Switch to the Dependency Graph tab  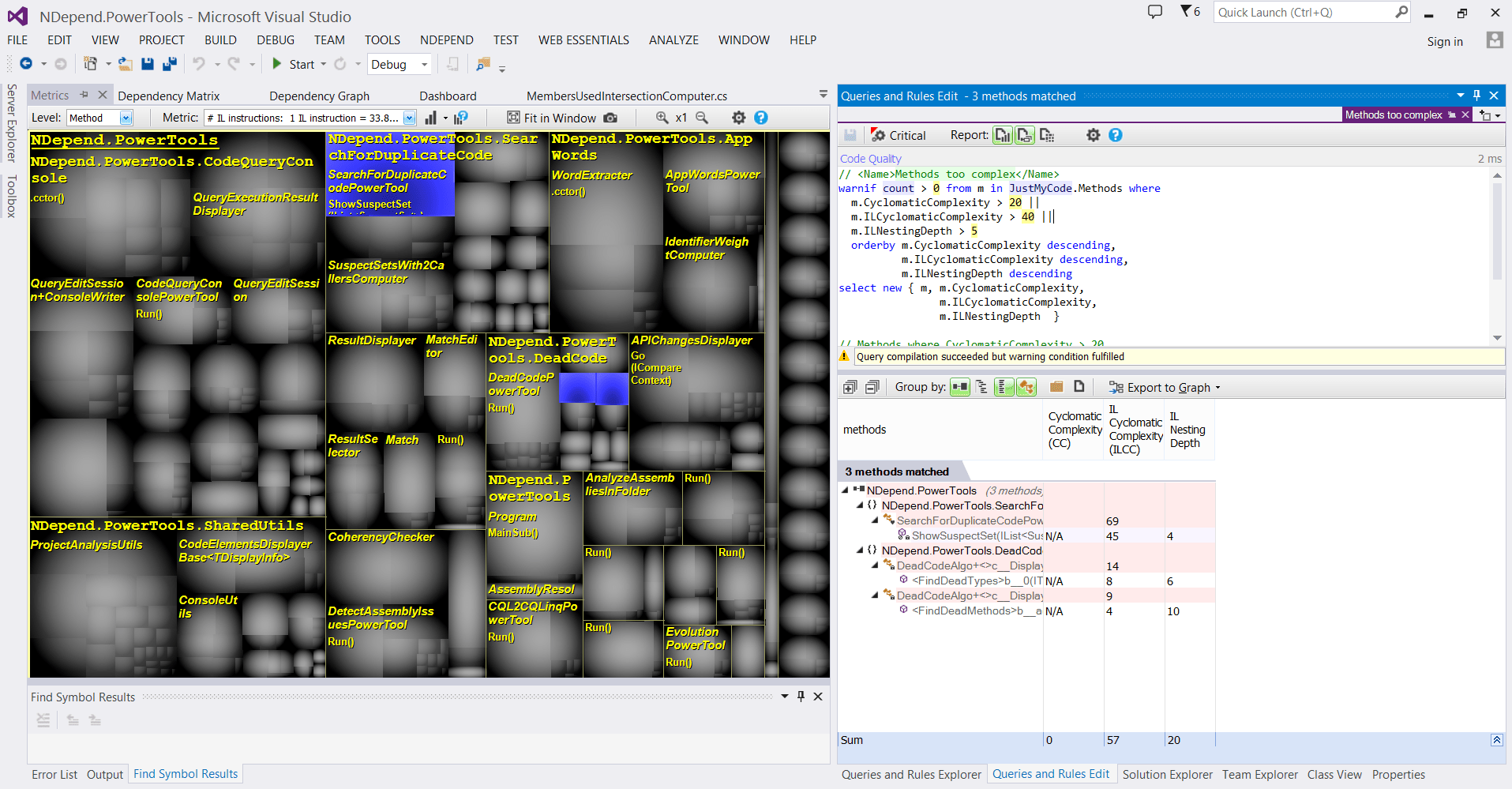(319, 96)
